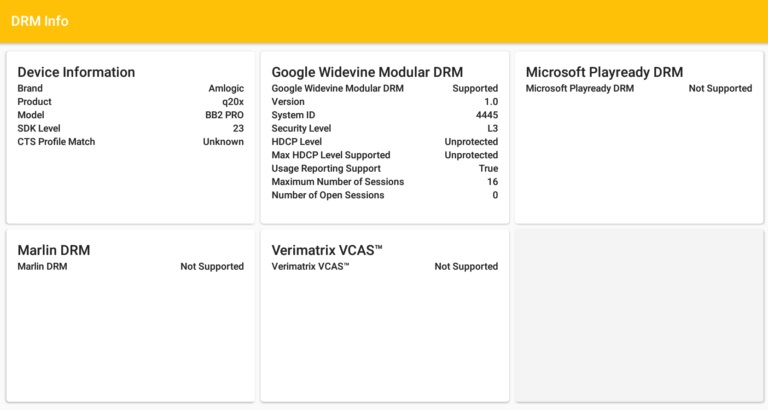Click the Brand row value Amlogic

226,89
